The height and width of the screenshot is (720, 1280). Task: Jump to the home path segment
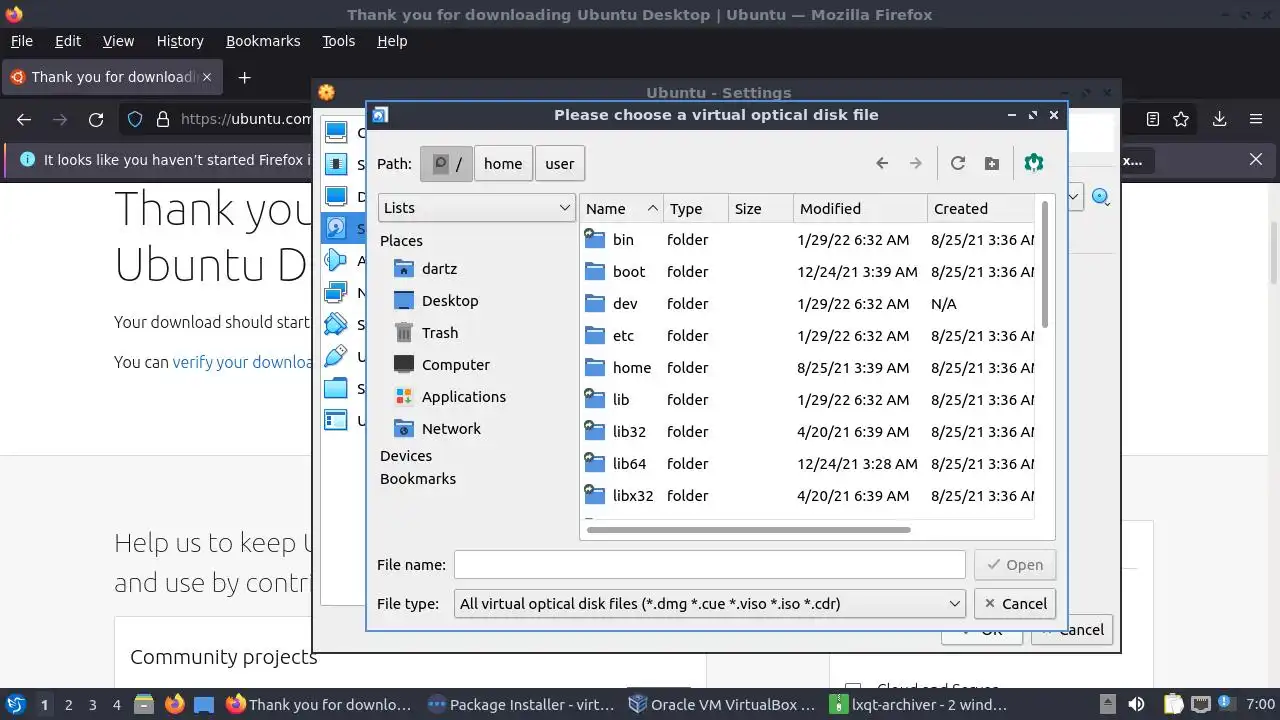[x=503, y=164]
